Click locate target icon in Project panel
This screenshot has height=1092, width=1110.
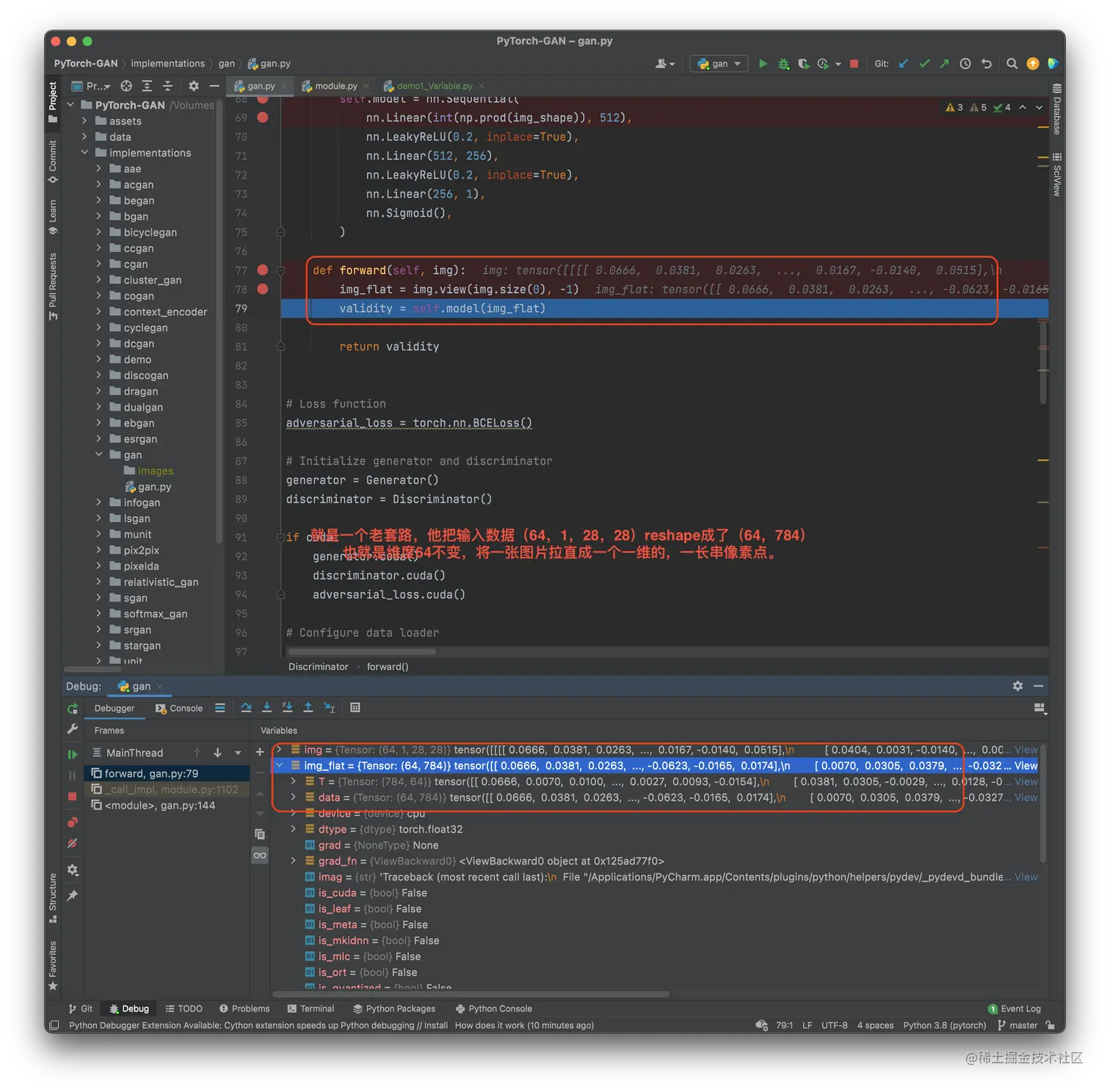pyautogui.click(x=126, y=86)
